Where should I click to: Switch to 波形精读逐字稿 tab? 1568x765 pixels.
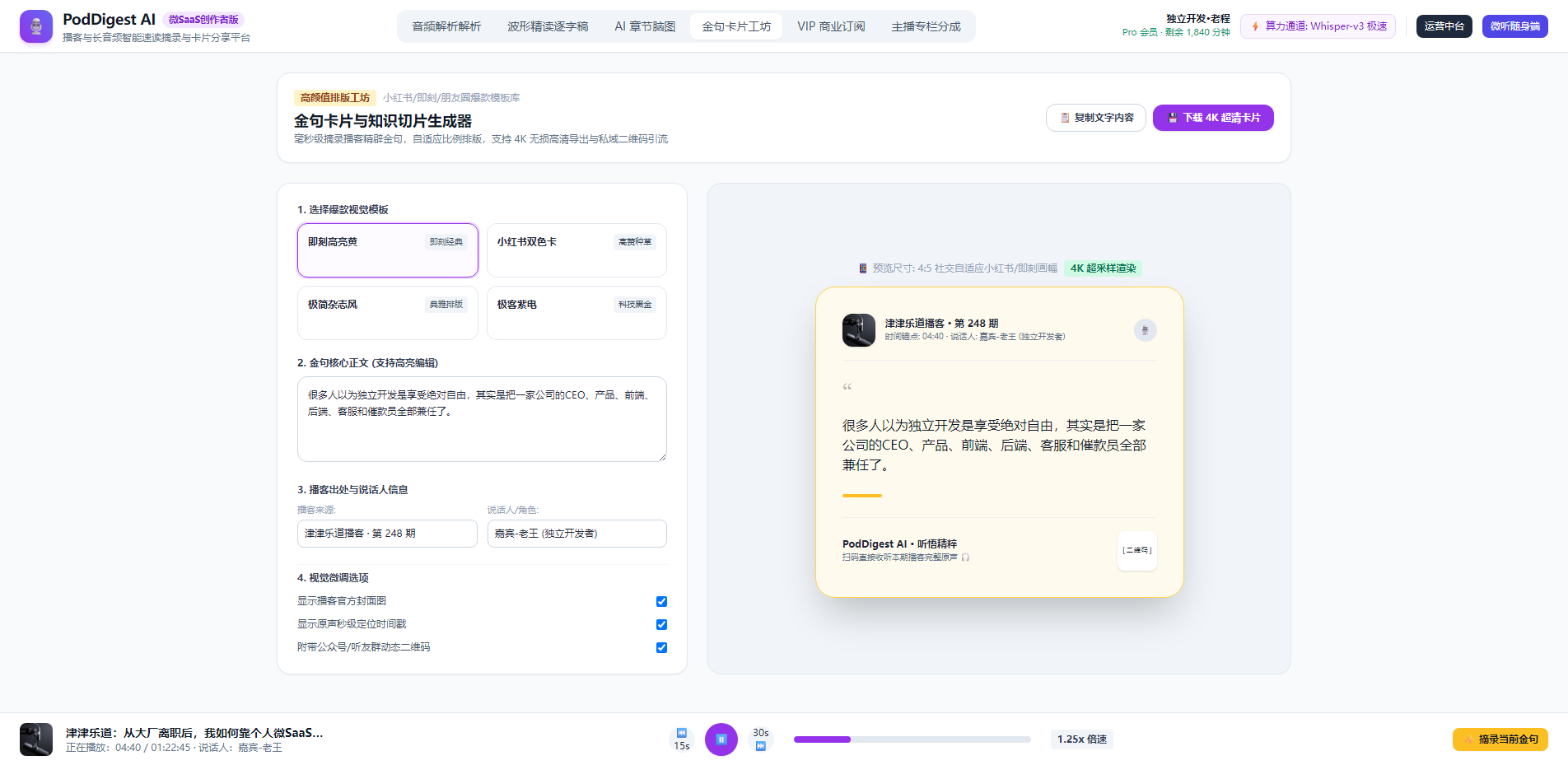pyautogui.click(x=548, y=26)
